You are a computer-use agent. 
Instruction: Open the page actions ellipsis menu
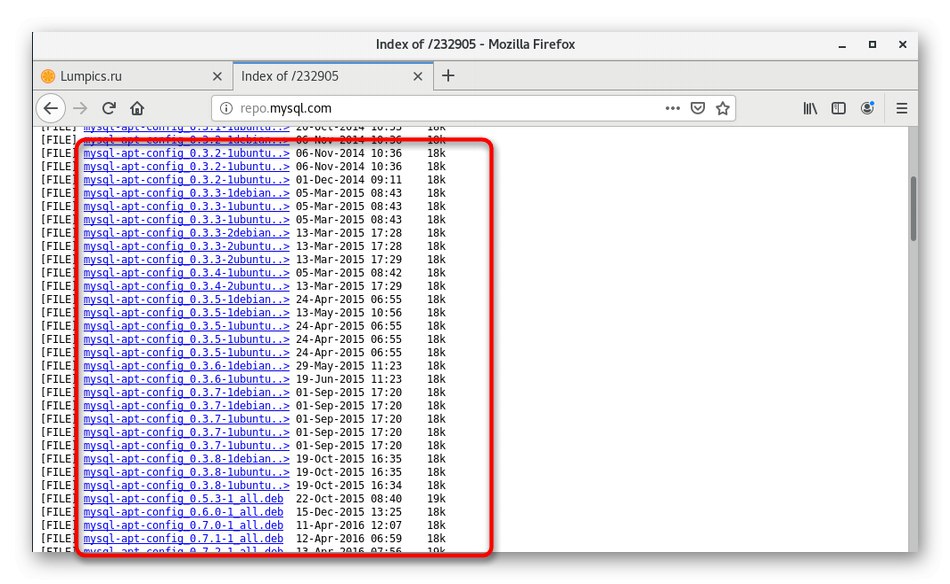[673, 108]
